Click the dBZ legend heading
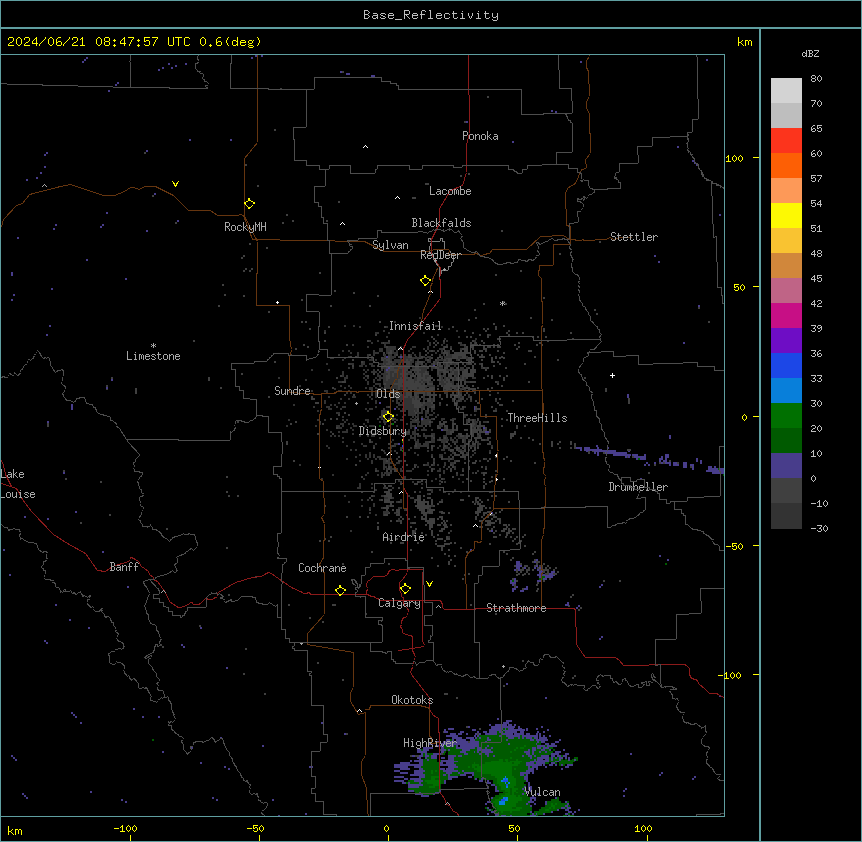Viewport: 862px width, 842px height. (x=810, y=54)
